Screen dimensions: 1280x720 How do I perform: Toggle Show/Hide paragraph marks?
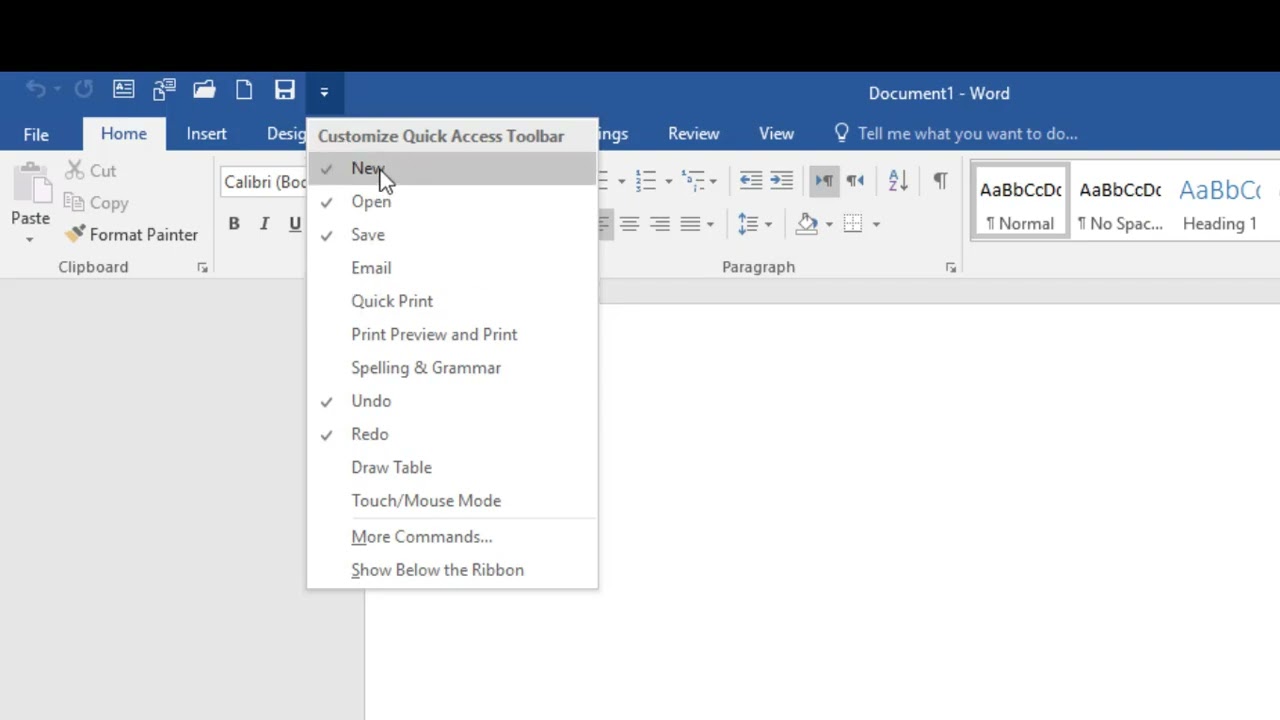coord(940,181)
